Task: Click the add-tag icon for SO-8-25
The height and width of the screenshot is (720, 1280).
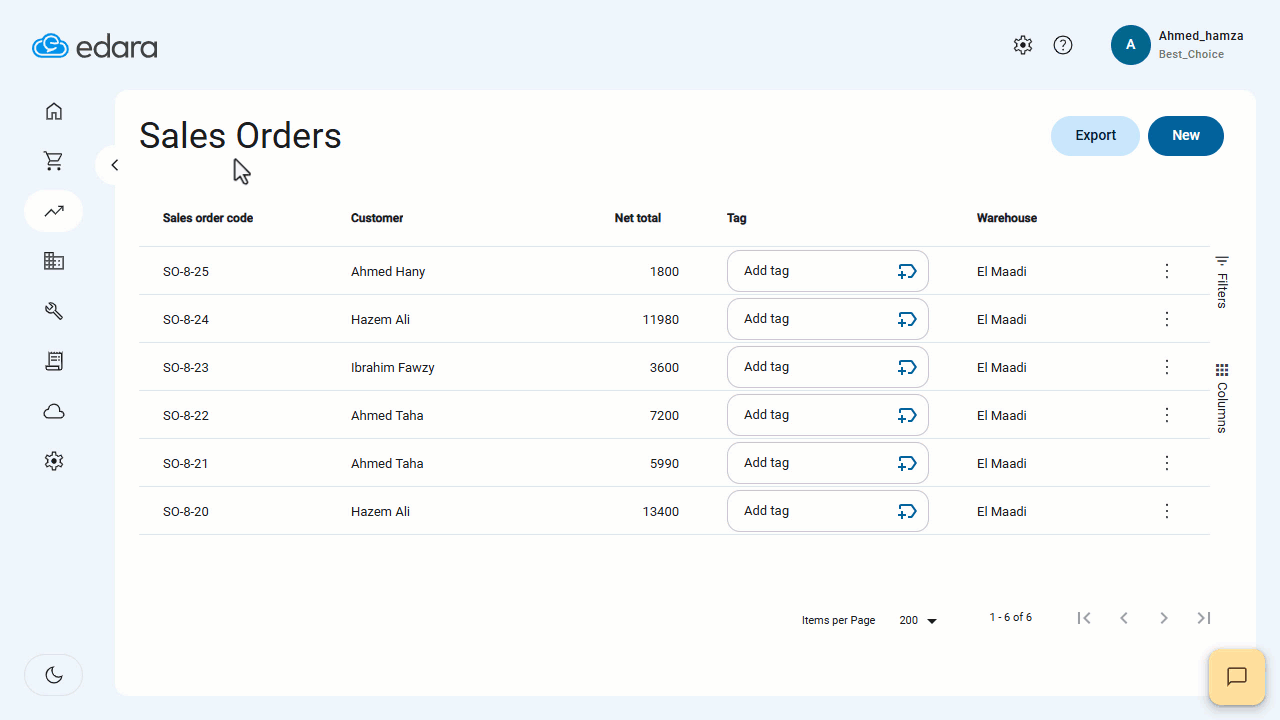Action: [x=907, y=271]
